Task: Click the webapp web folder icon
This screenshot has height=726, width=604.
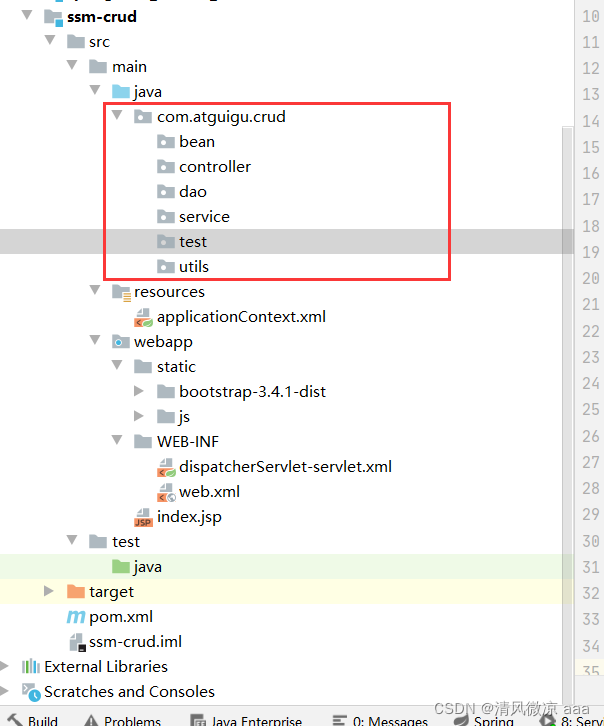Action: coord(120,342)
